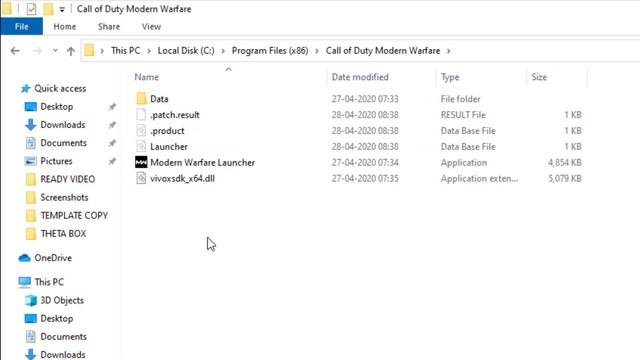
Task: Select the .product file icon
Action: (141, 131)
